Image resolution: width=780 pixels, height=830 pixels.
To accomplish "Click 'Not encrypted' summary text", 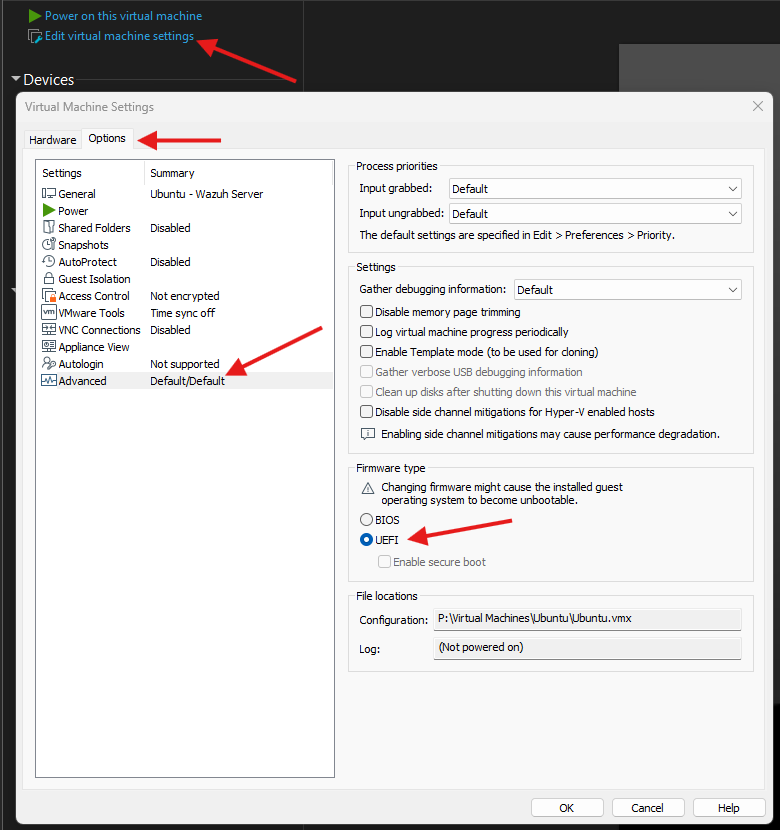I will coord(185,296).
